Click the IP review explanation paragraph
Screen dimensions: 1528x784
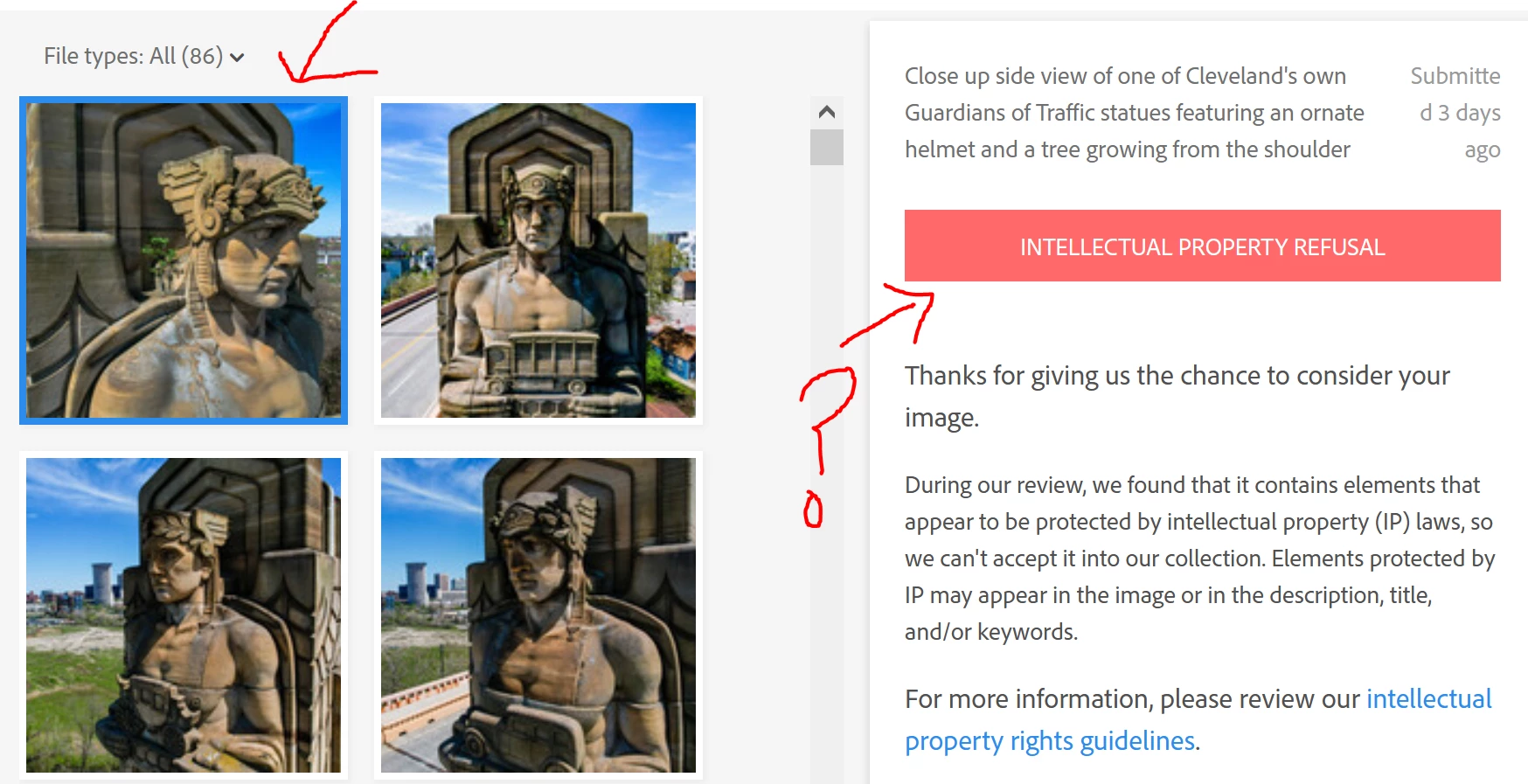(1200, 558)
